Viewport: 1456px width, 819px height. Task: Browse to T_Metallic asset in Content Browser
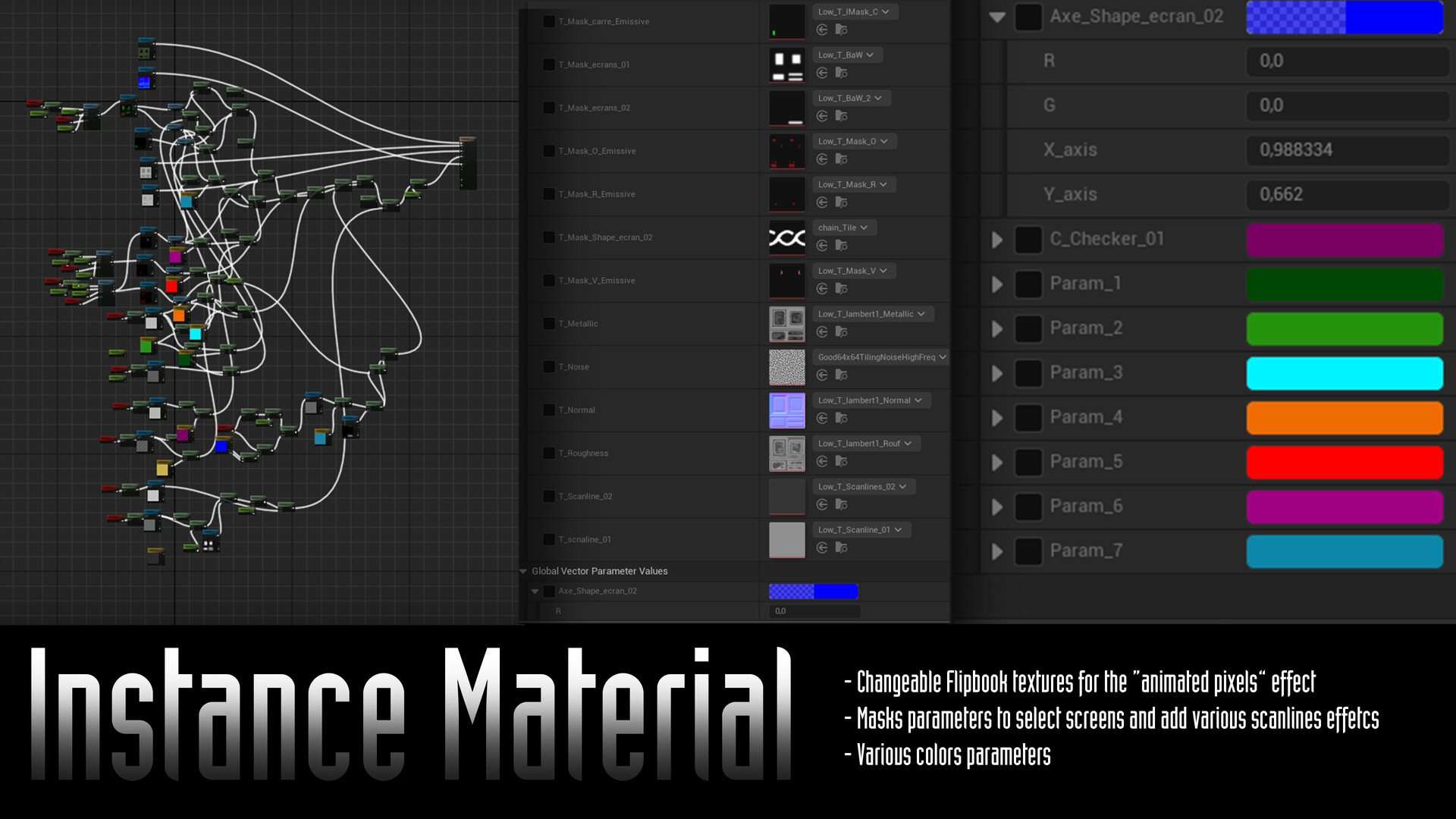click(841, 332)
